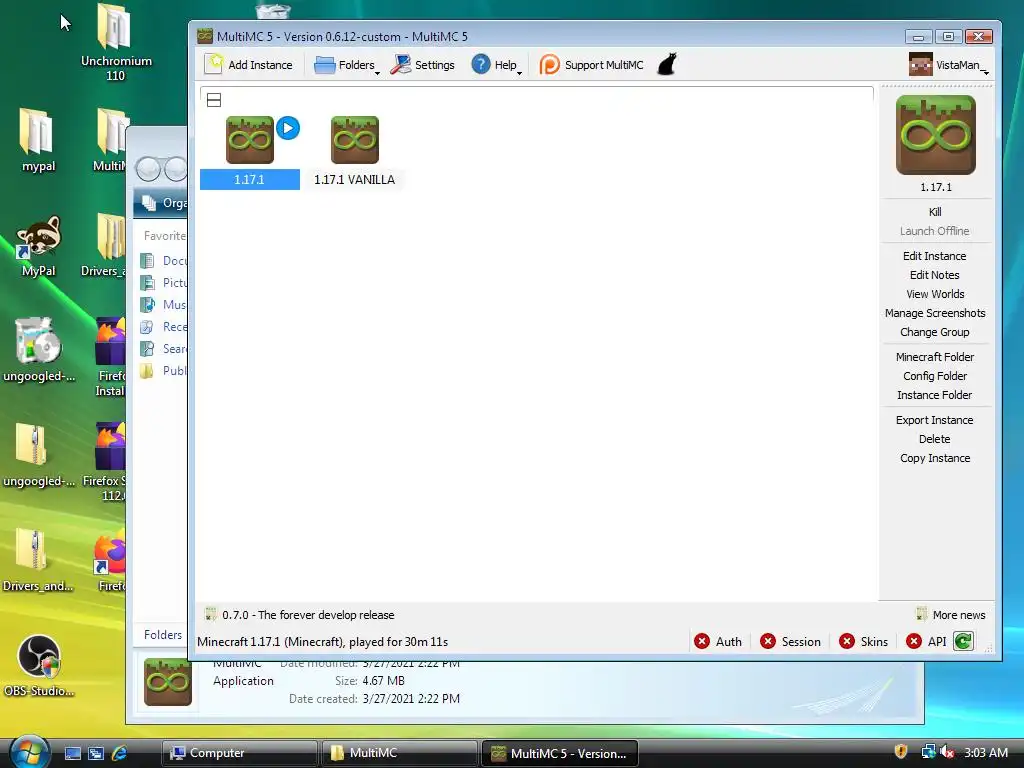Click the 'played for 30m 11s' status text
Image resolution: width=1024 pixels, height=768 pixels.
tap(398, 642)
